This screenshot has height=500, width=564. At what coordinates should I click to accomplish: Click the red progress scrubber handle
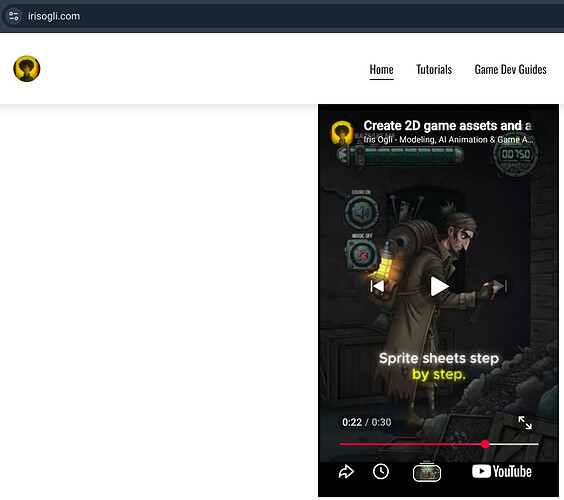pyautogui.click(x=485, y=444)
